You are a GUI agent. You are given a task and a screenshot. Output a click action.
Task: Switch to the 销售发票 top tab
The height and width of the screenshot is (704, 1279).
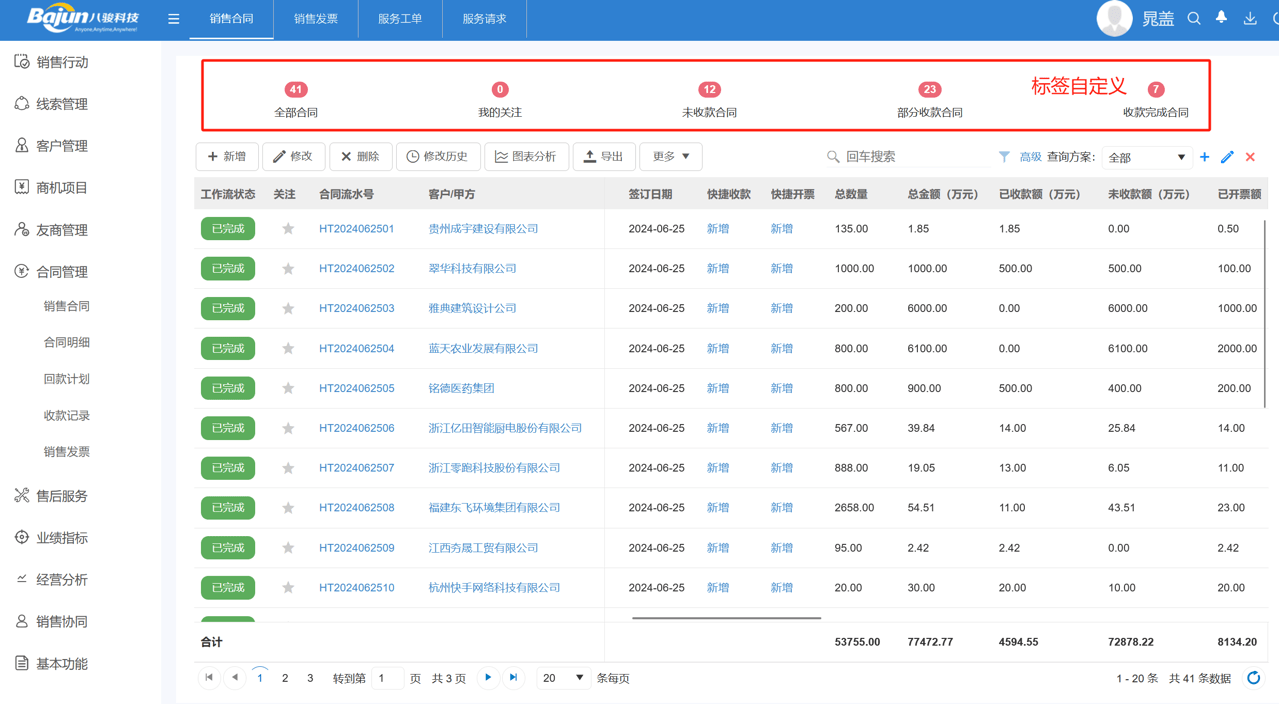point(315,18)
